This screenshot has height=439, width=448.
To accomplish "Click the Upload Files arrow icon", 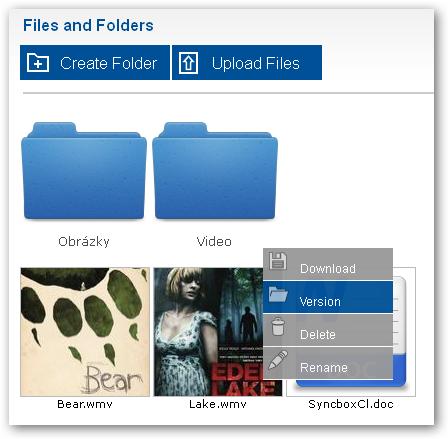I will [189, 63].
